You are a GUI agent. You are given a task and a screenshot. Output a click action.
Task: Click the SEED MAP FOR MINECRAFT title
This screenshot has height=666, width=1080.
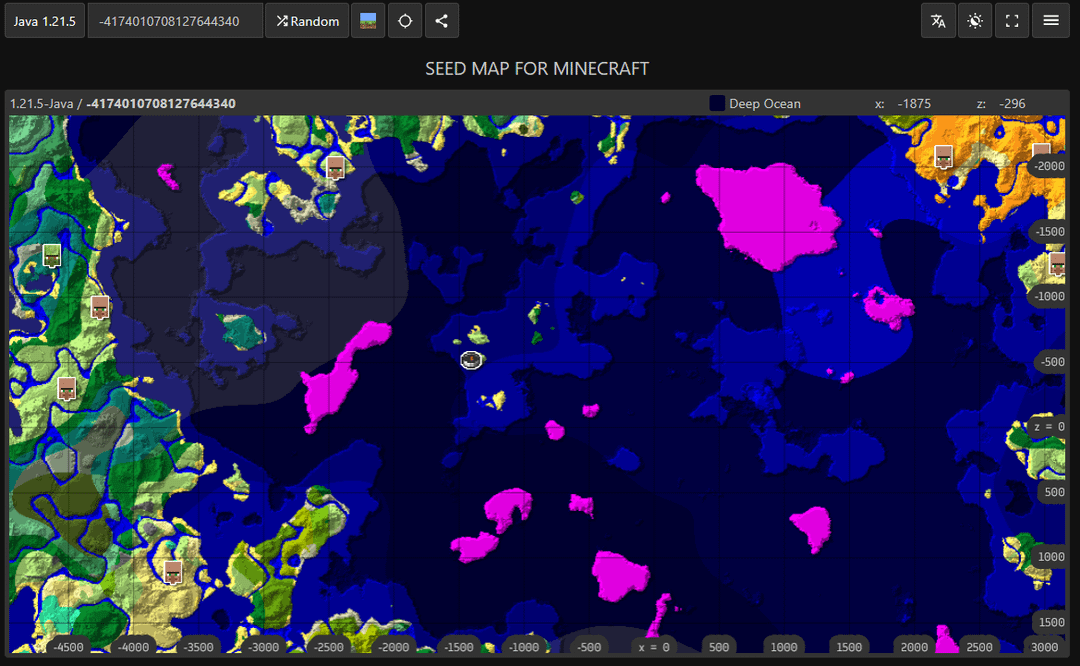(537, 69)
